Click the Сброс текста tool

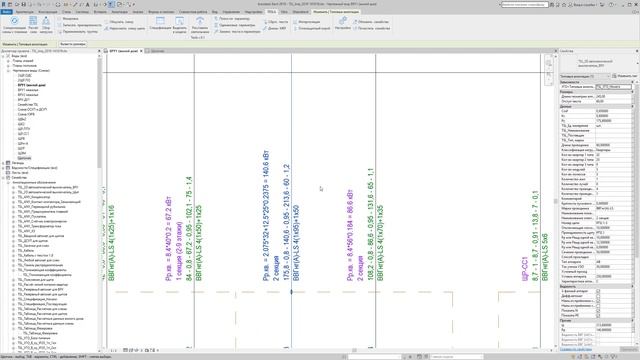275,22
